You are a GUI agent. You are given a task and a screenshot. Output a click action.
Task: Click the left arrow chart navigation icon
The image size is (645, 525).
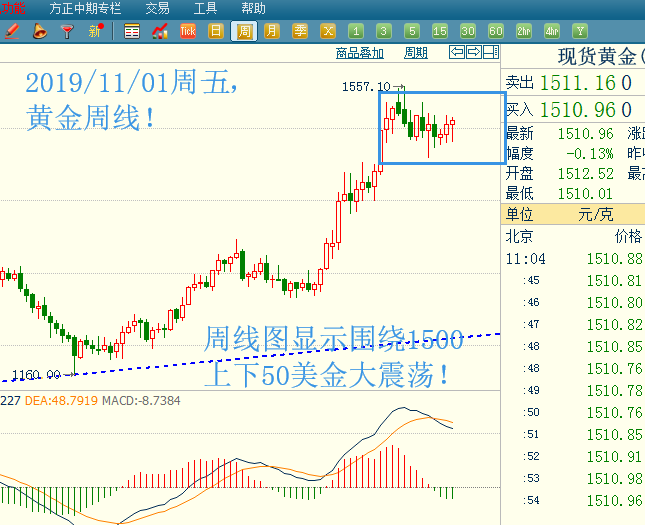[x=457, y=52]
